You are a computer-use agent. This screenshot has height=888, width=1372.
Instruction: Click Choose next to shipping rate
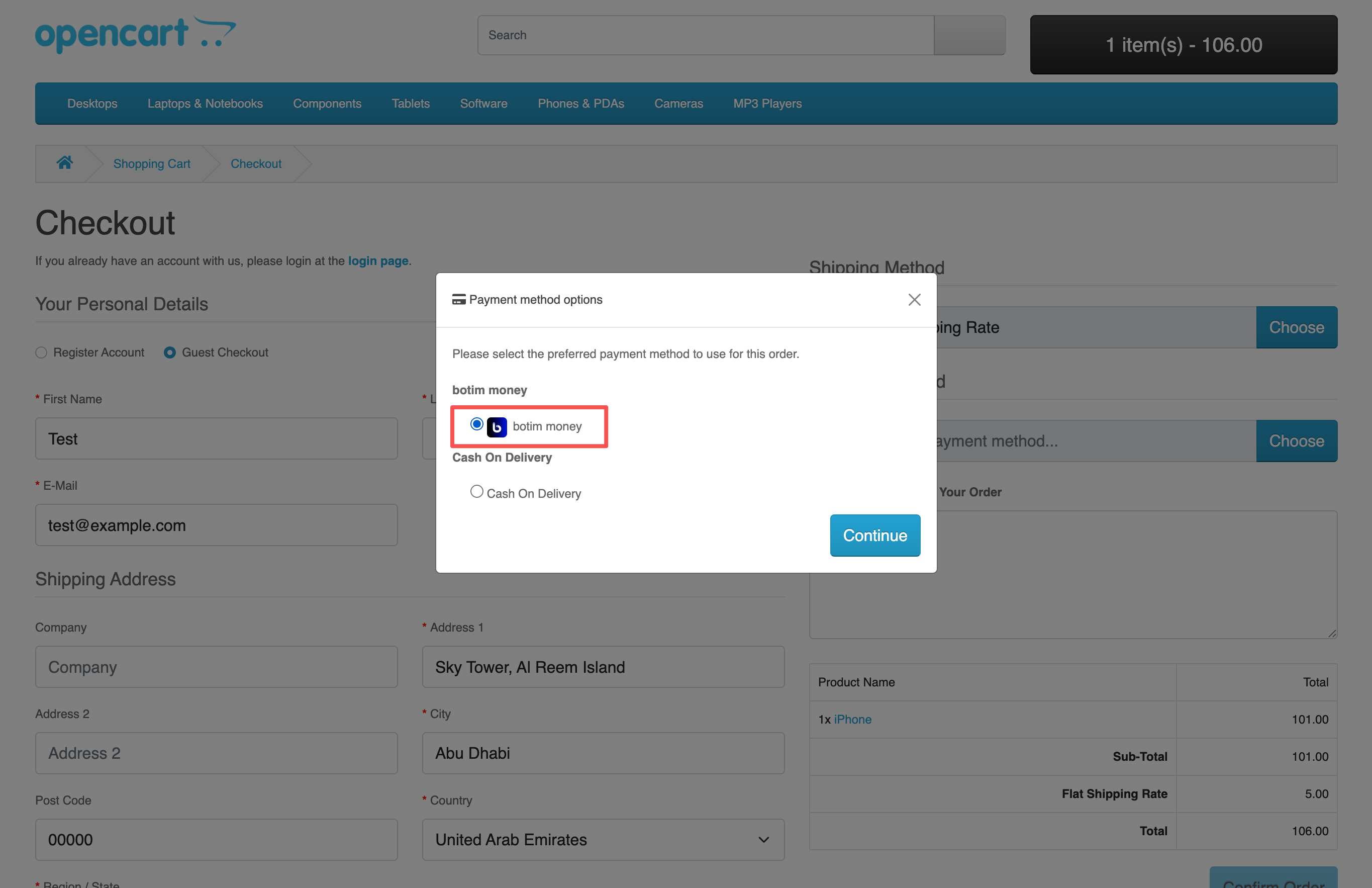pos(1297,327)
